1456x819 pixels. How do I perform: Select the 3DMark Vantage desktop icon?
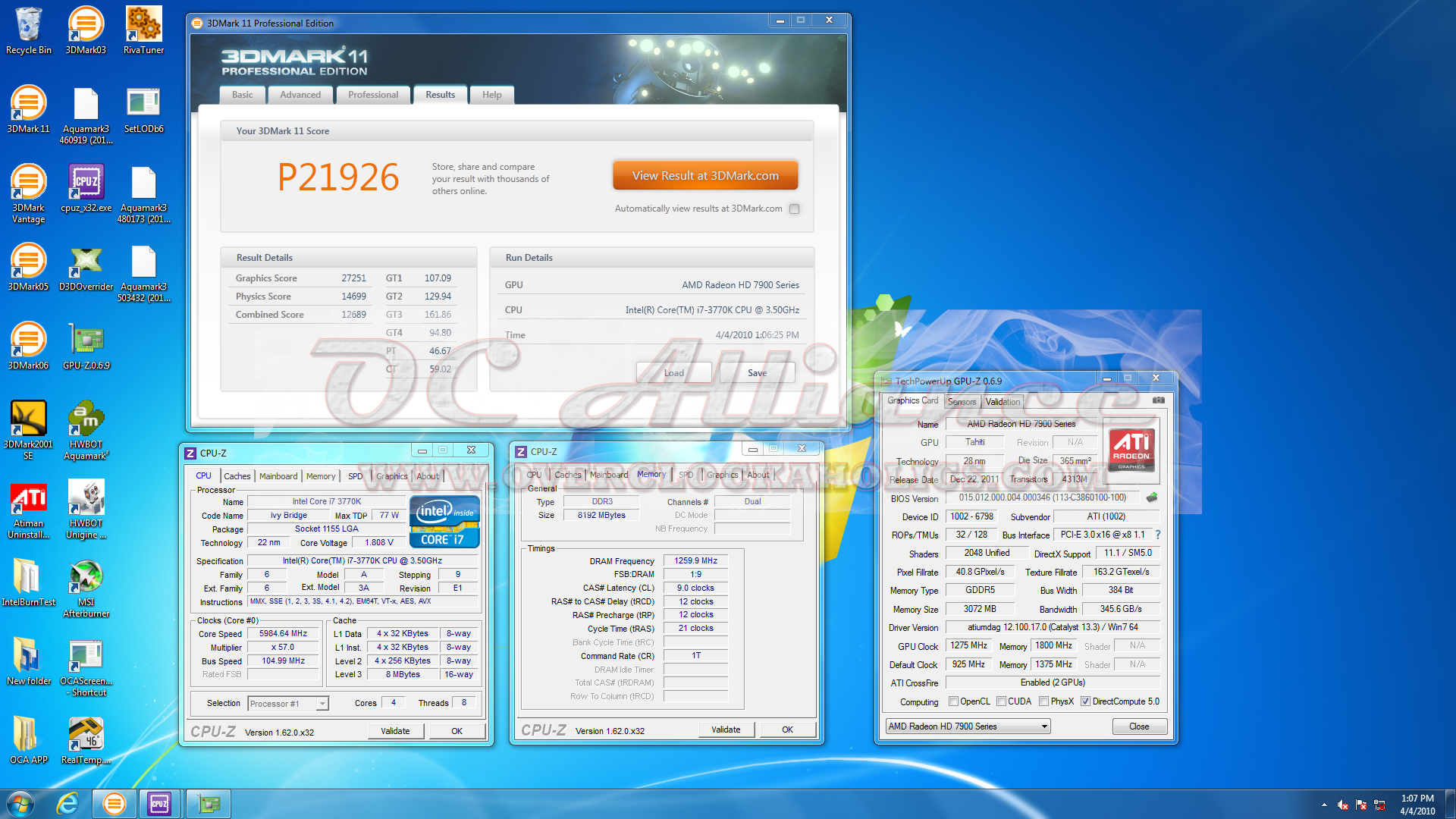click(28, 193)
